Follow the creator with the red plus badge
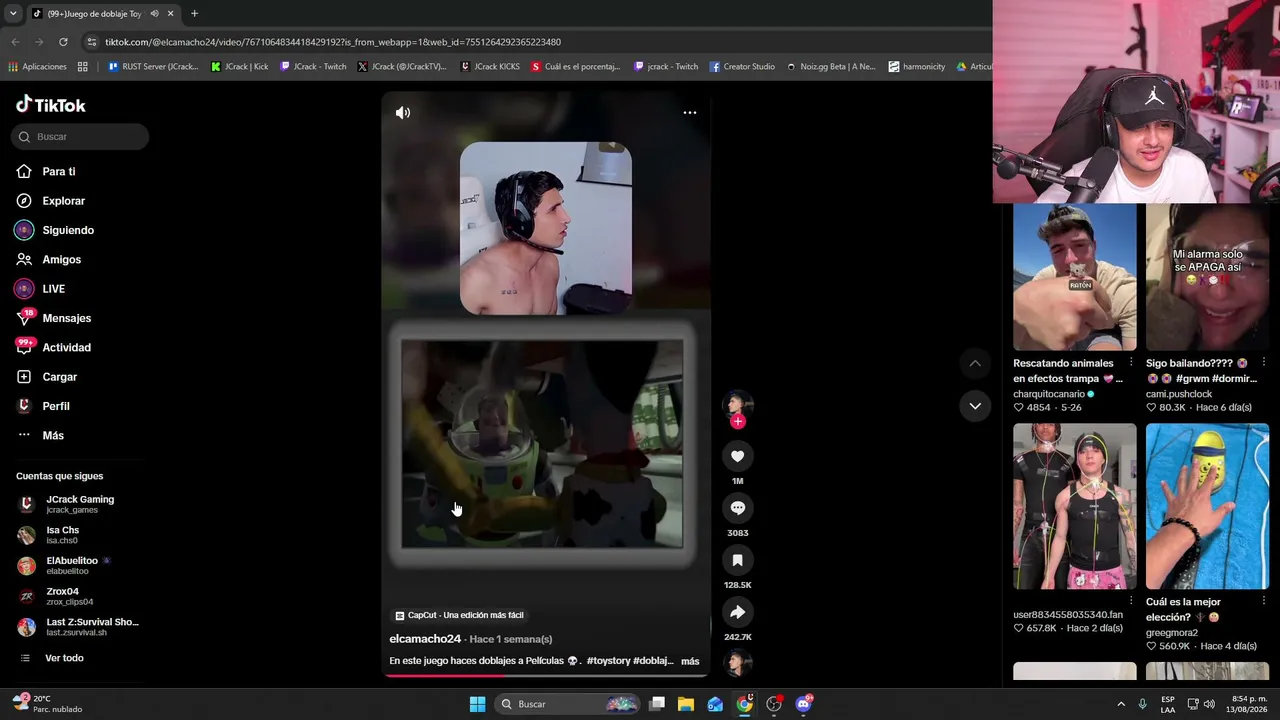 pyautogui.click(x=738, y=422)
